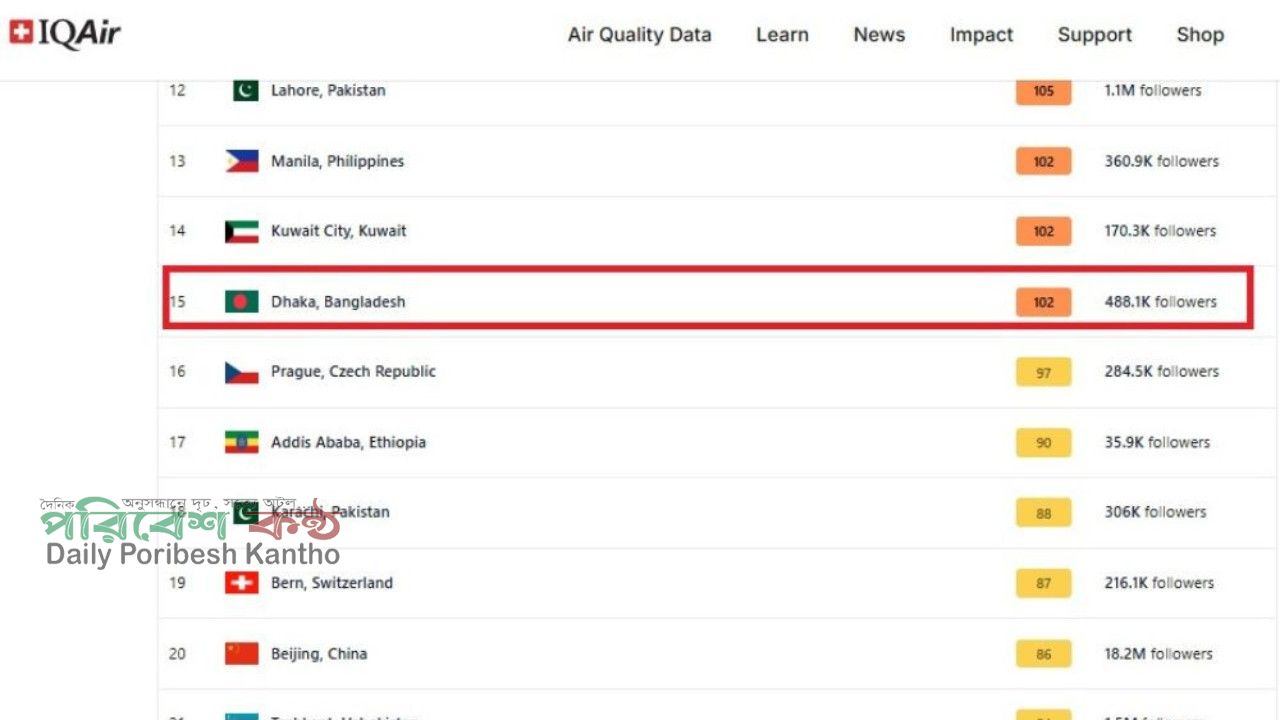Click the Pakistan flag beside Lahore
1280x720 pixels.
point(245,91)
